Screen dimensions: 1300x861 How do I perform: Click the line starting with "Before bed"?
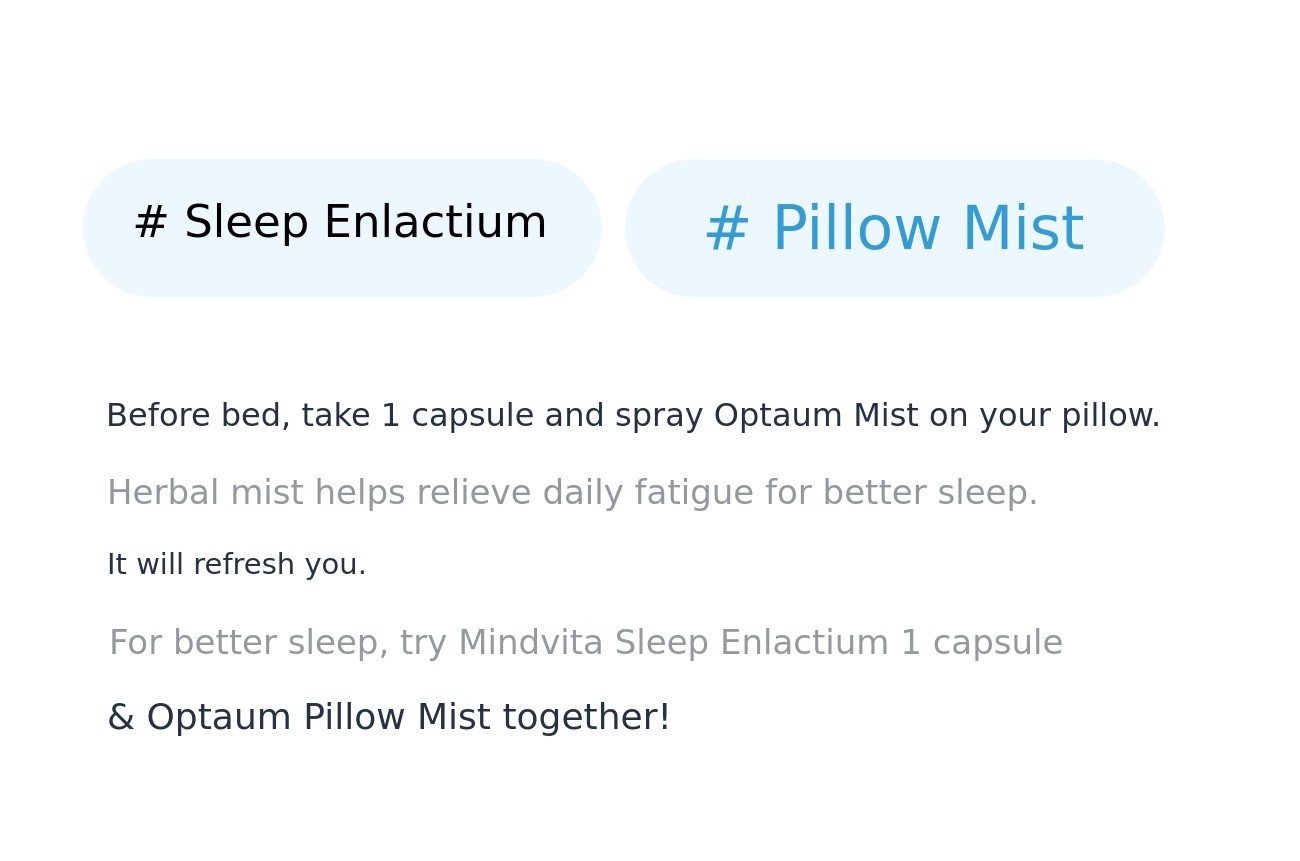(x=632, y=415)
